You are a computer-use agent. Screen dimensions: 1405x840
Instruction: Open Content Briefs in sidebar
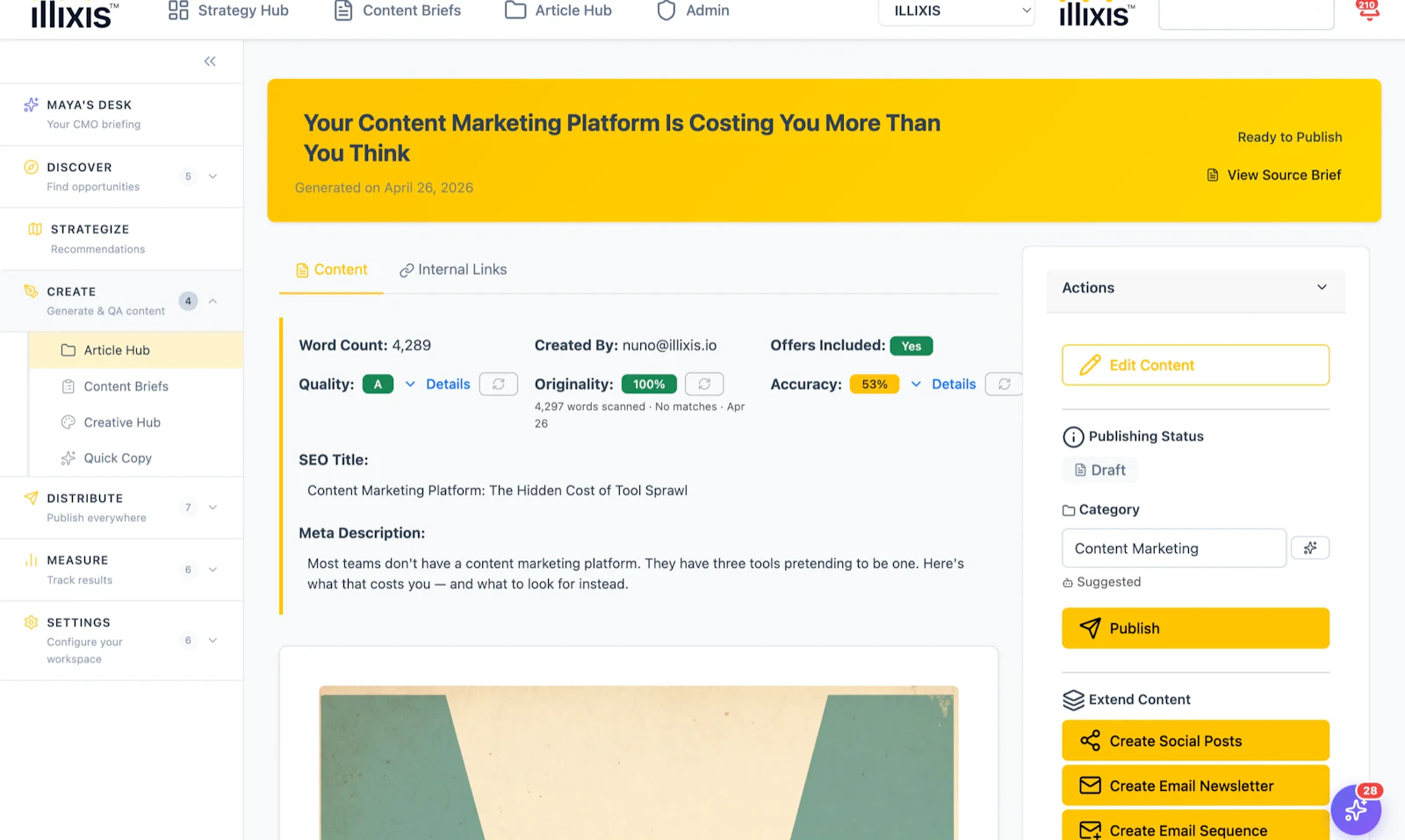point(126,386)
